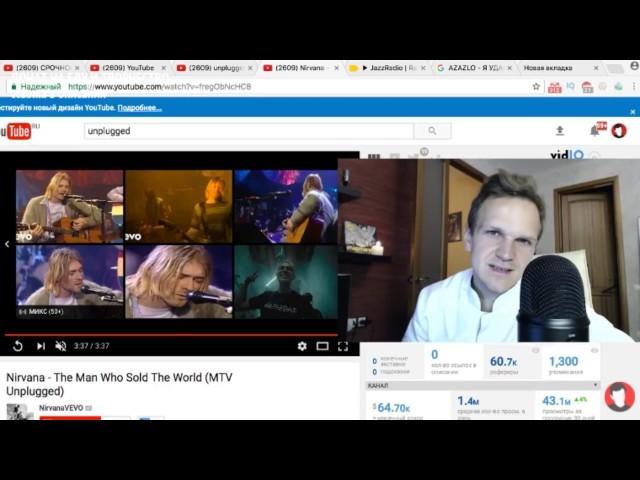This screenshot has width=640, height=480.
Task: Open the account avatar menu
Action: pos(619,131)
